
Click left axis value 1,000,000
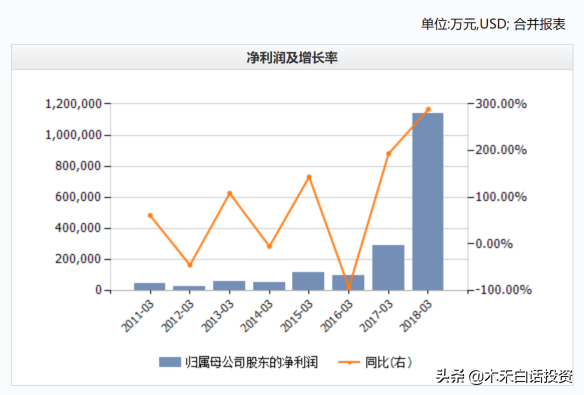[73, 135]
